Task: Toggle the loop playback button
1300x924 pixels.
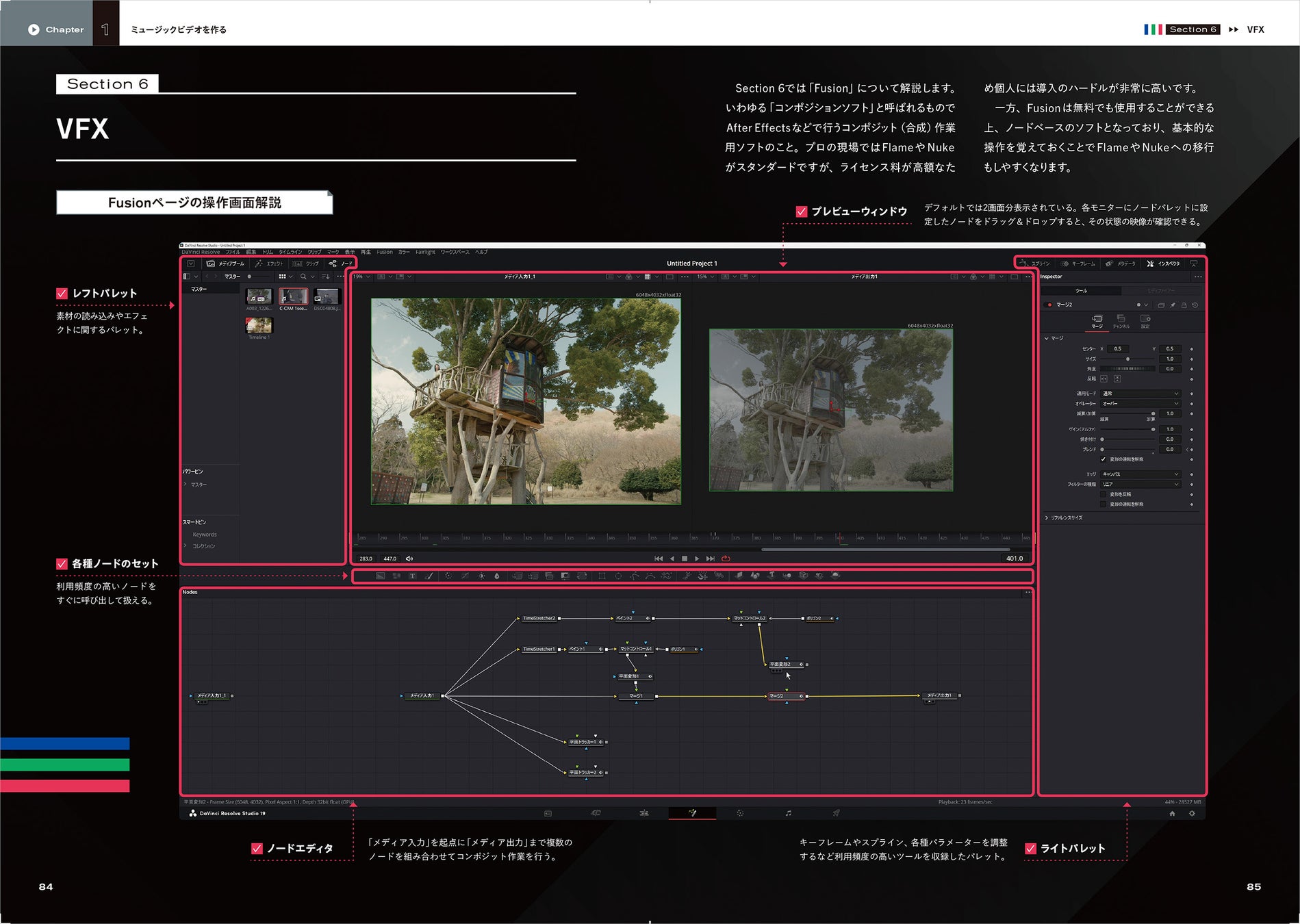Action: pos(726,559)
